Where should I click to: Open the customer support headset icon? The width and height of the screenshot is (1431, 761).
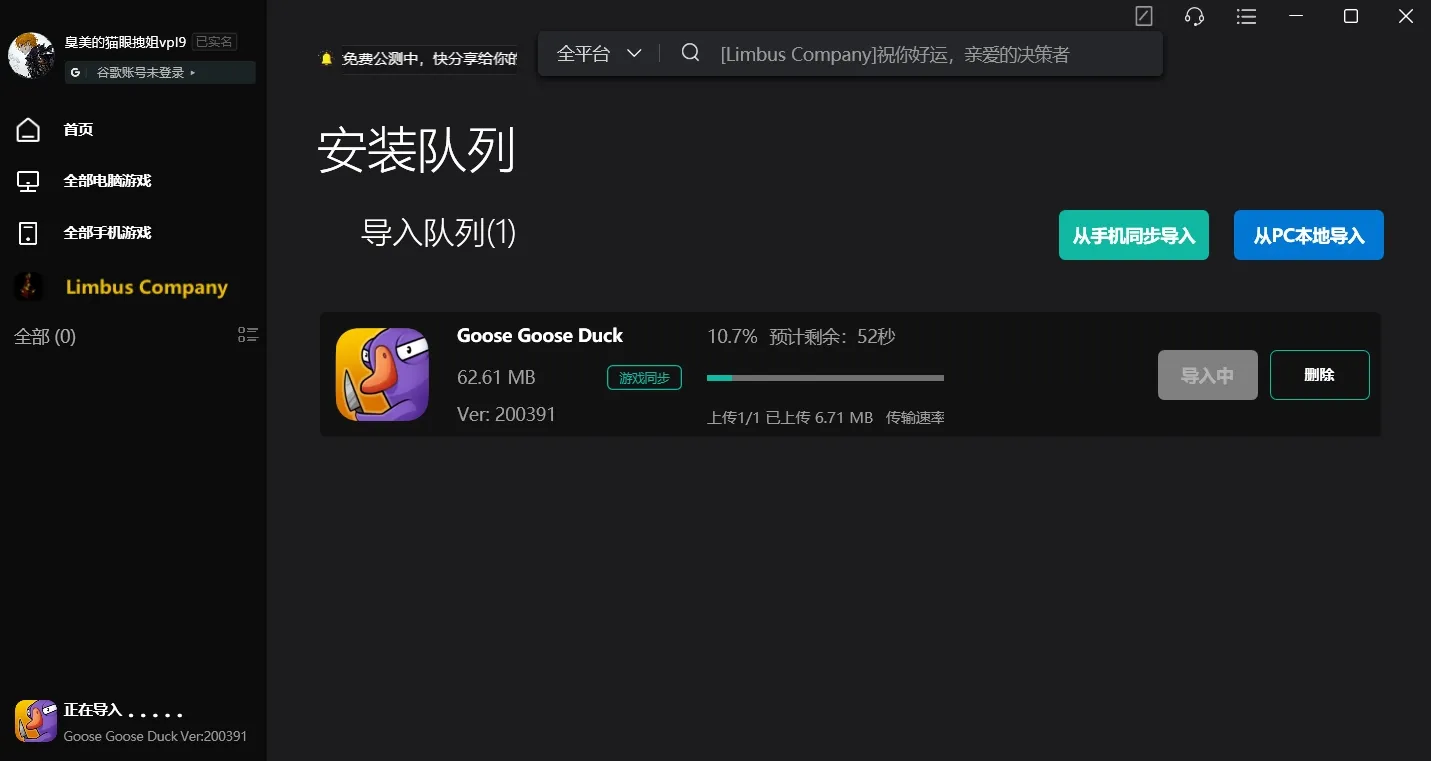pos(1194,16)
